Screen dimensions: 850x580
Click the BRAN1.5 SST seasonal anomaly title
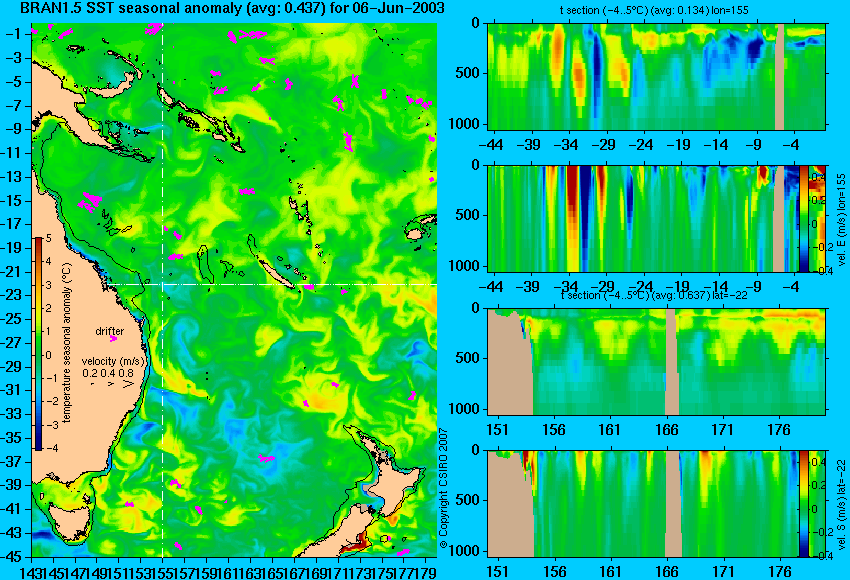232,8
